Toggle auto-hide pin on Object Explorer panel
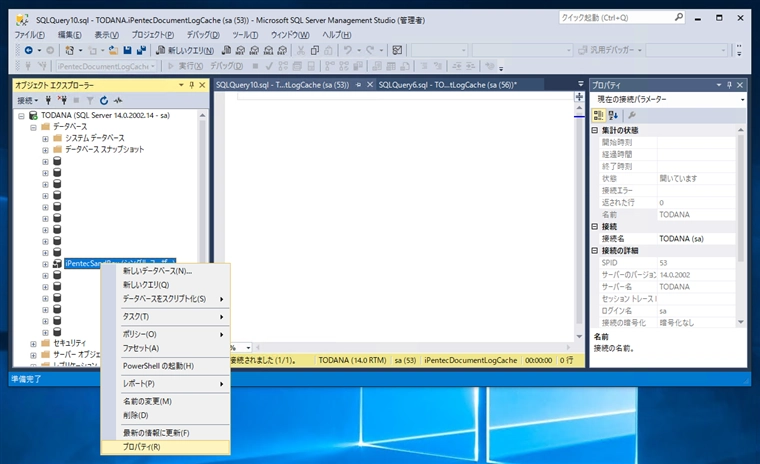 (192, 85)
